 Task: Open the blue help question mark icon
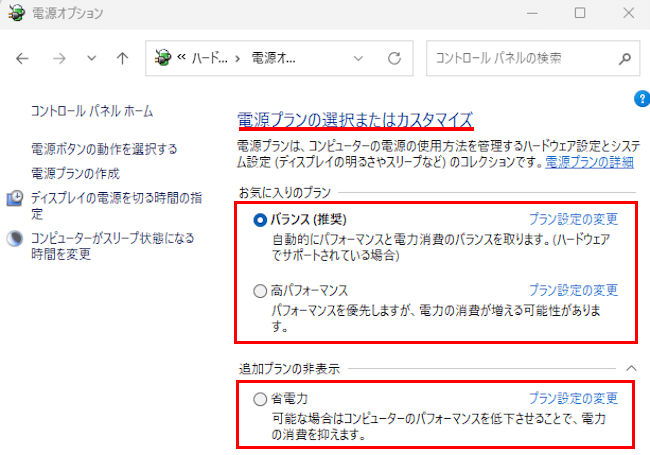click(642, 98)
